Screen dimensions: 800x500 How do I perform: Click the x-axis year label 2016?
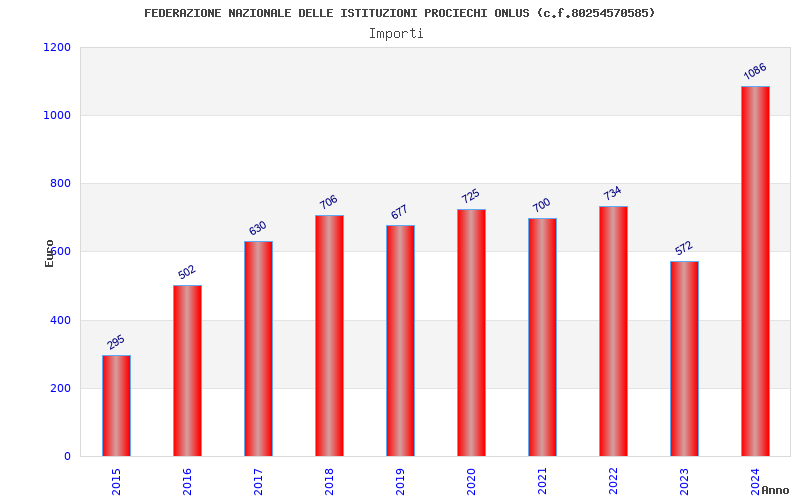187,482
